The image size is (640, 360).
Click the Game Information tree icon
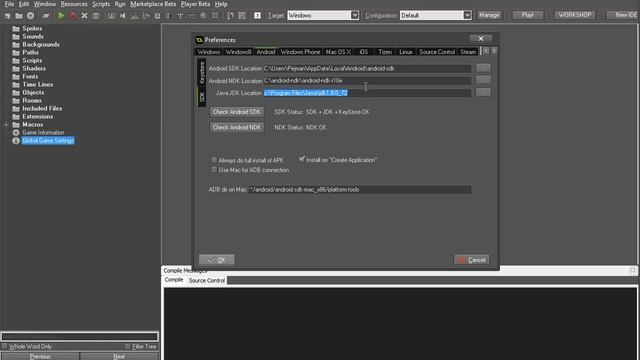point(16,133)
